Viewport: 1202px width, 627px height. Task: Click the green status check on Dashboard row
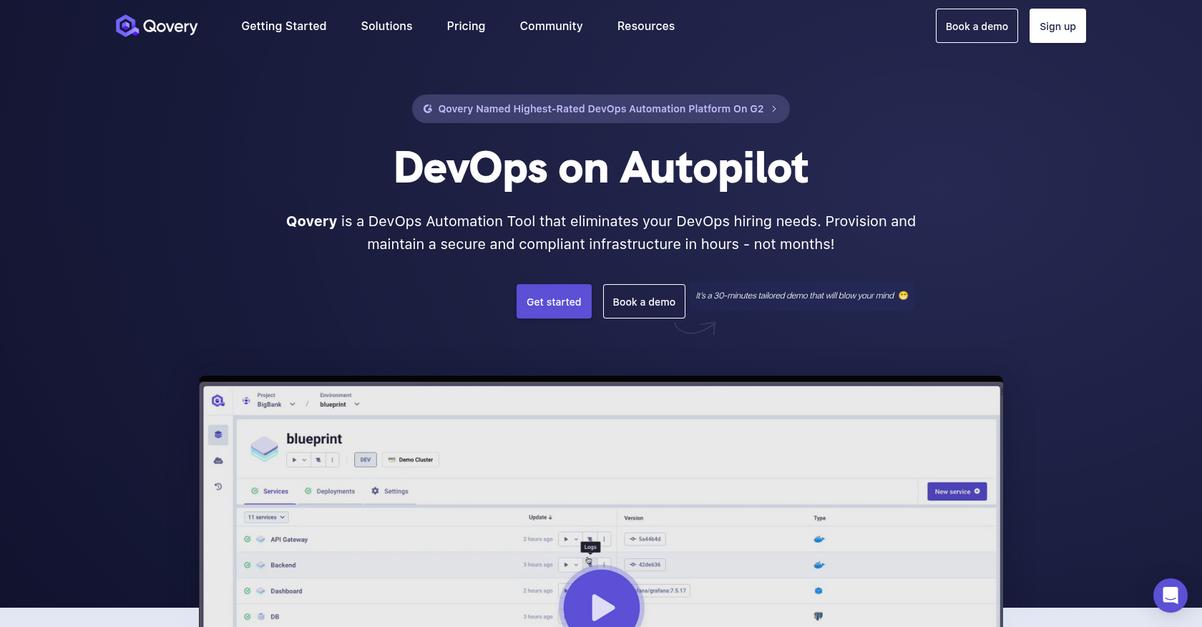click(247, 591)
